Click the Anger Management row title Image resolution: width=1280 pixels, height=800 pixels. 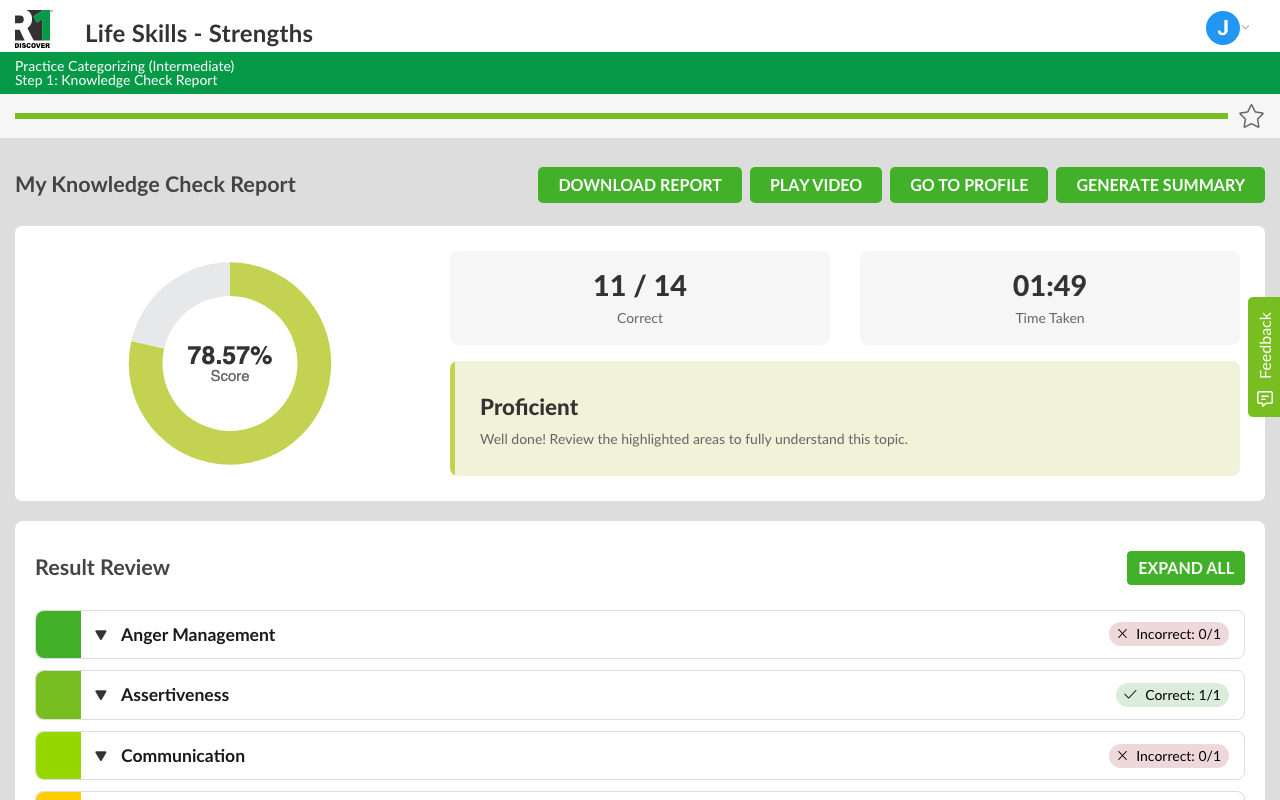[198, 635]
